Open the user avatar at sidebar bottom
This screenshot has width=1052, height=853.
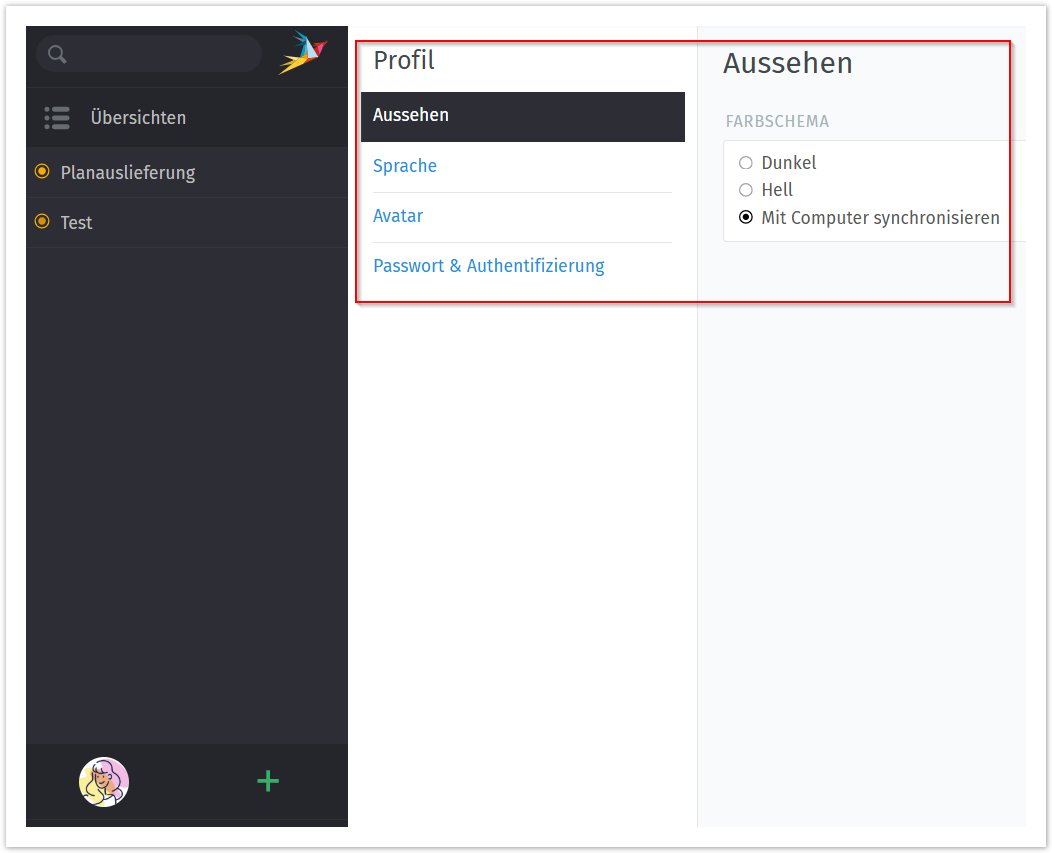click(104, 782)
